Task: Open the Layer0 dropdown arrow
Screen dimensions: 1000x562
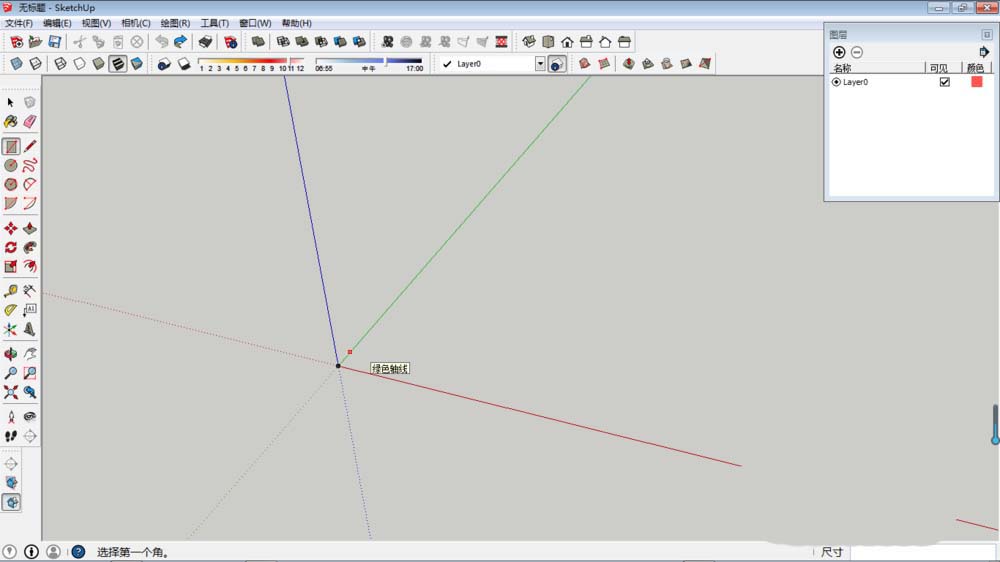Action: pyautogui.click(x=540, y=64)
